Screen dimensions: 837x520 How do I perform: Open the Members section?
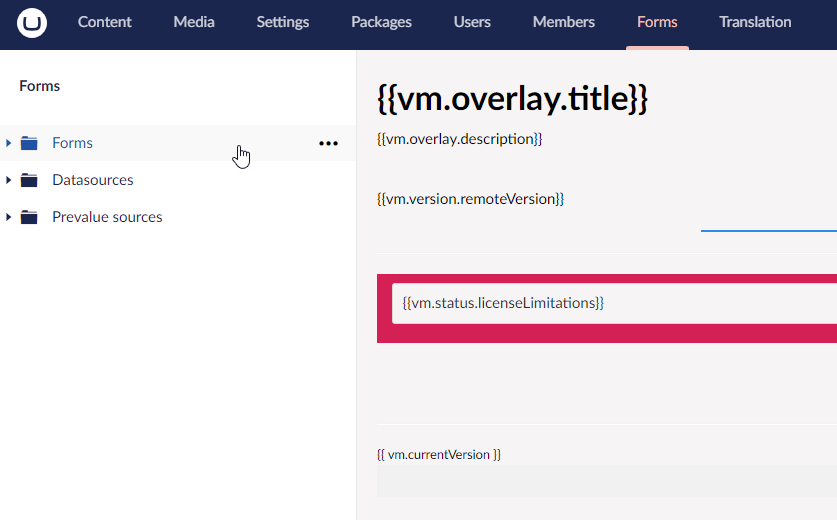click(x=564, y=22)
